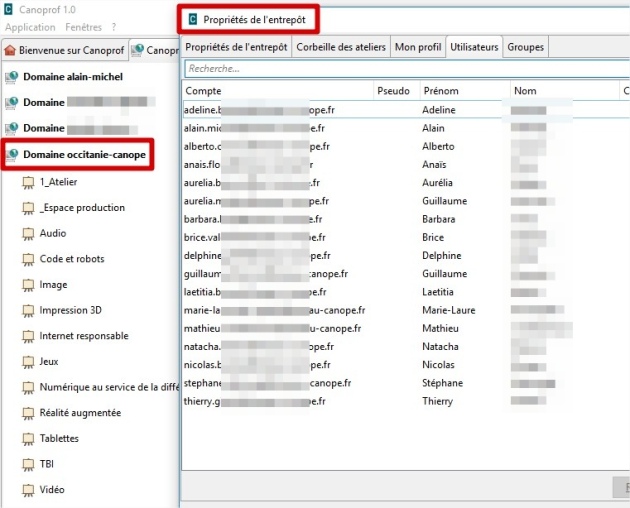Click the workshop icon beside Image
The height and width of the screenshot is (508, 630).
point(28,285)
